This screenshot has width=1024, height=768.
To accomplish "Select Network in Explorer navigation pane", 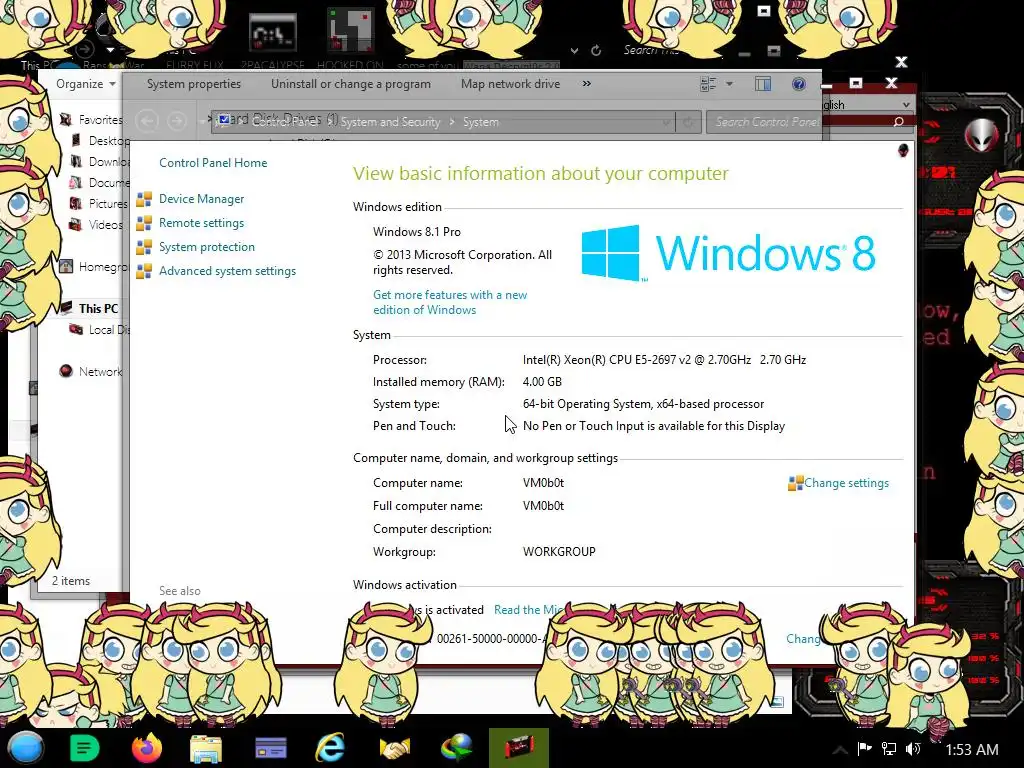I will coord(100,372).
